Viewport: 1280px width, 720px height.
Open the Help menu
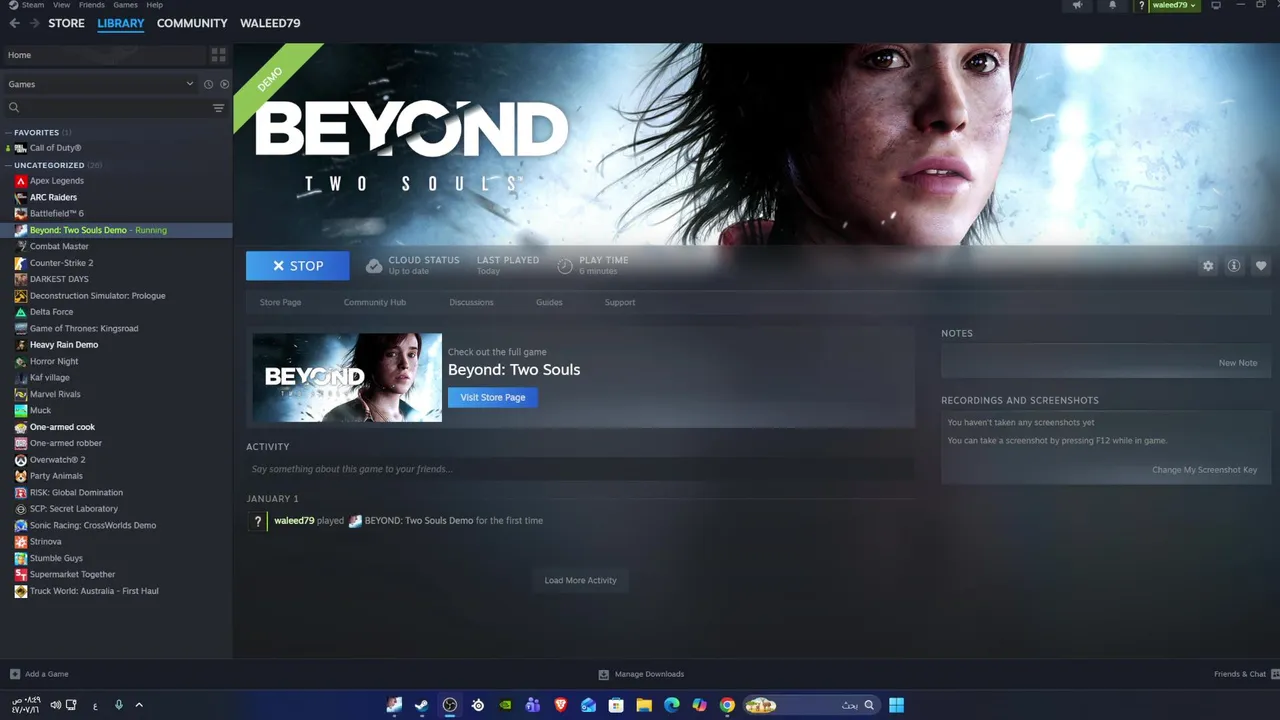click(x=154, y=5)
